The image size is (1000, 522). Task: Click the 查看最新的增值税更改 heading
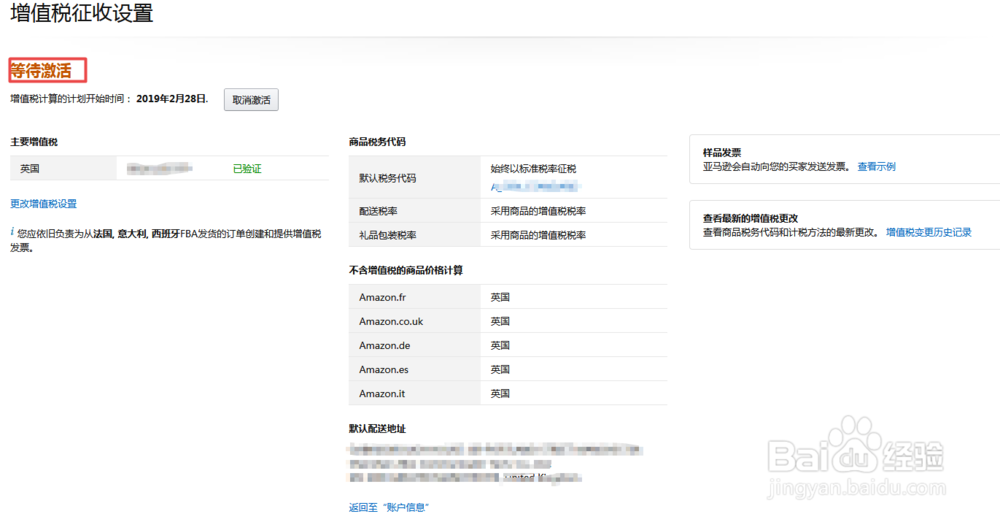[x=751, y=218]
